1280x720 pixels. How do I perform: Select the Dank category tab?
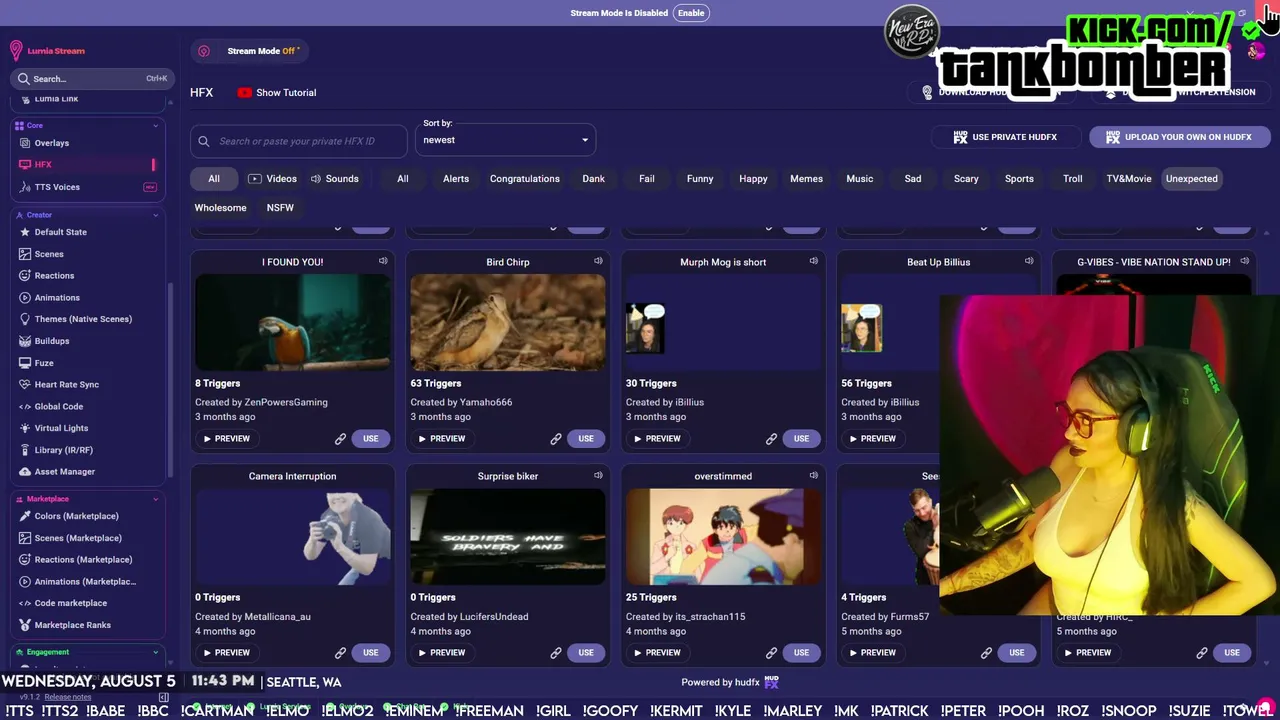[x=594, y=179]
